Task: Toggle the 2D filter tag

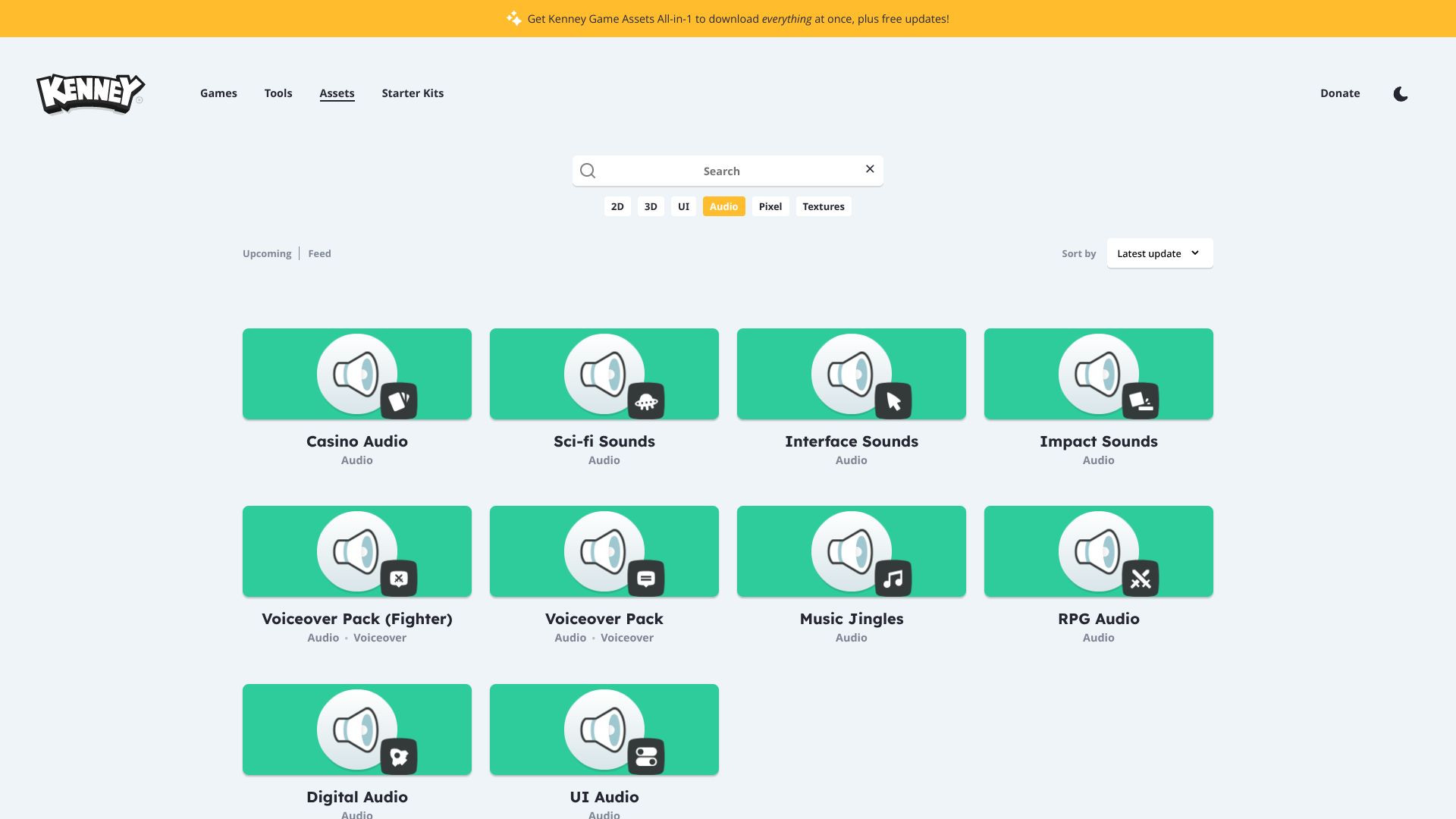Action: (617, 206)
